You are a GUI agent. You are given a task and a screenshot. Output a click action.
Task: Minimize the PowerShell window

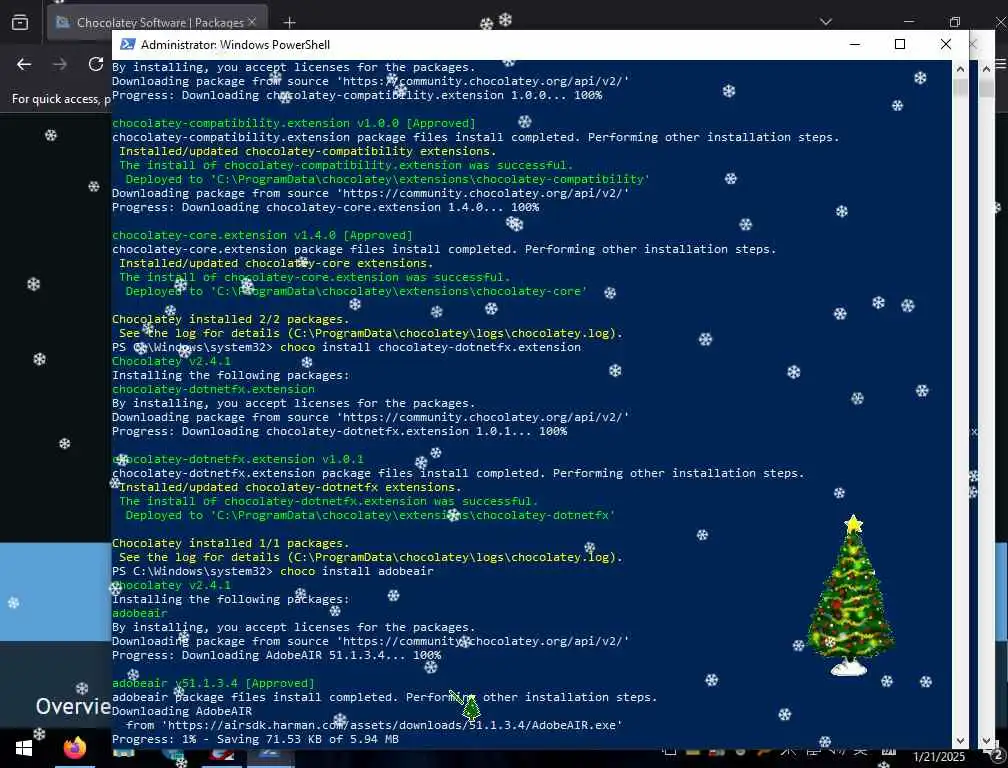tap(855, 44)
